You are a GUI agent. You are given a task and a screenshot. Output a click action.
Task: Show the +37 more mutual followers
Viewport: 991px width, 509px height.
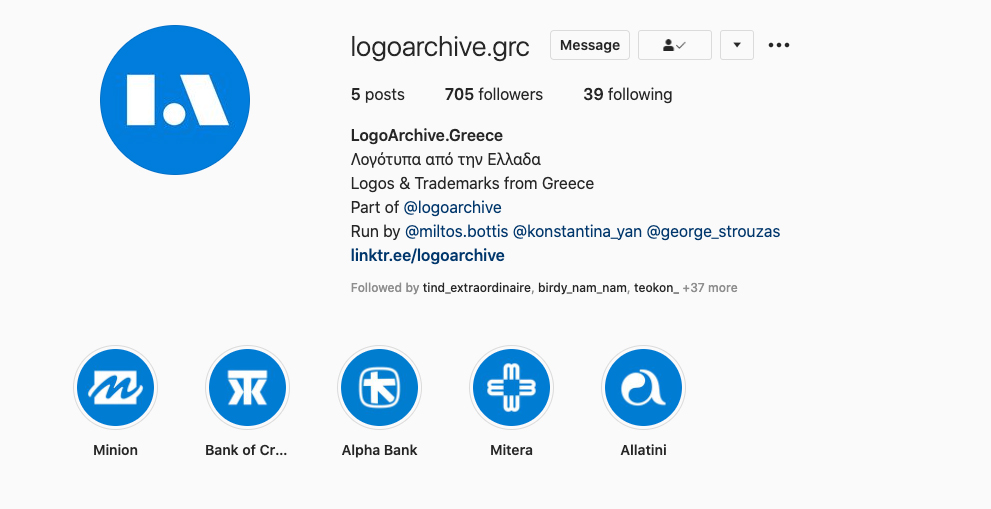pyautogui.click(x=710, y=288)
